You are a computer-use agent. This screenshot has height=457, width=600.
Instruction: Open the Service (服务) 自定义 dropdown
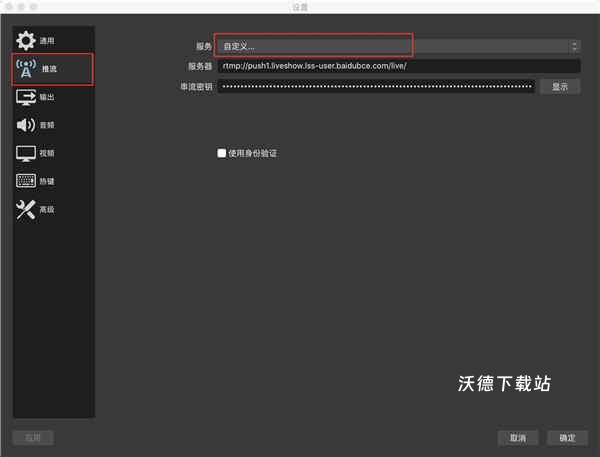pyautogui.click(x=398, y=47)
